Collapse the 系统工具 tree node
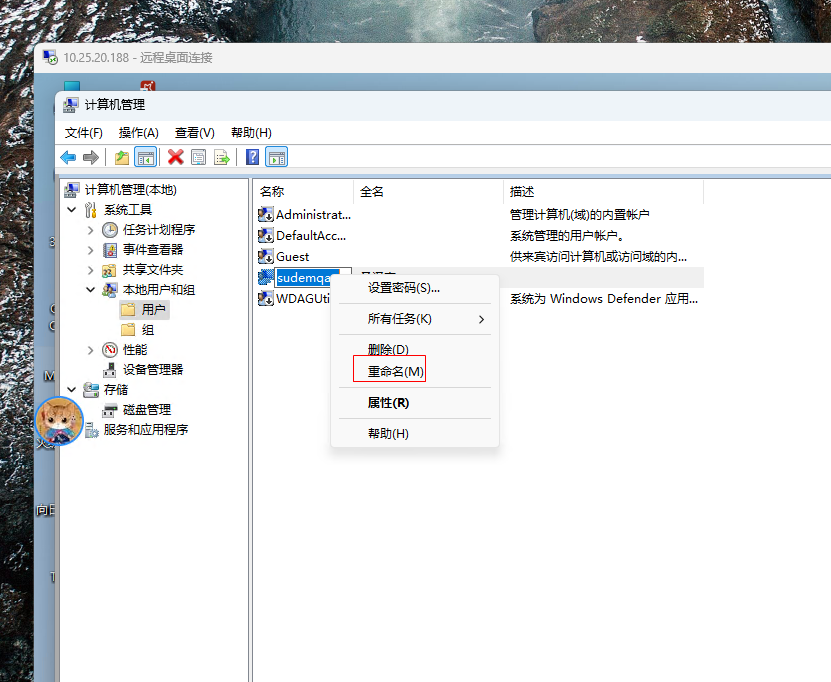831x682 pixels. pos(72,210)
